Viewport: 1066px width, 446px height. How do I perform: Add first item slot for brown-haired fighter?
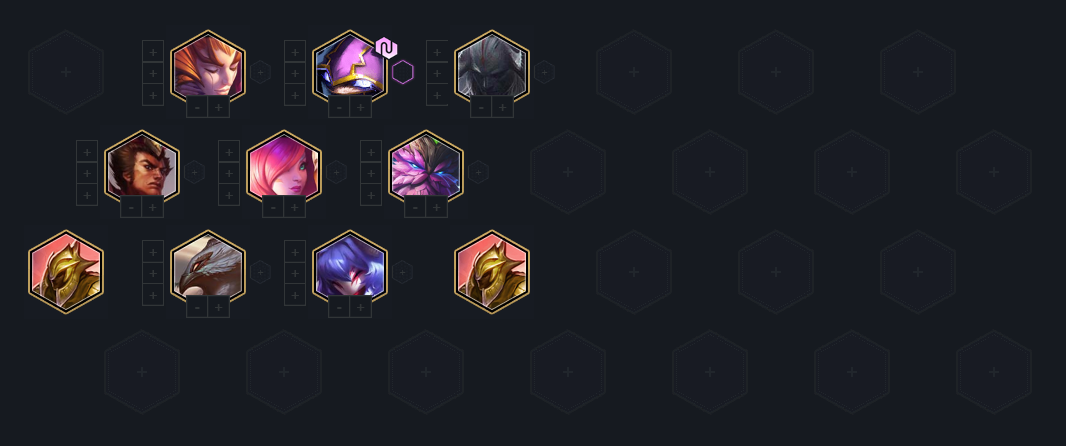click(87, 152)
